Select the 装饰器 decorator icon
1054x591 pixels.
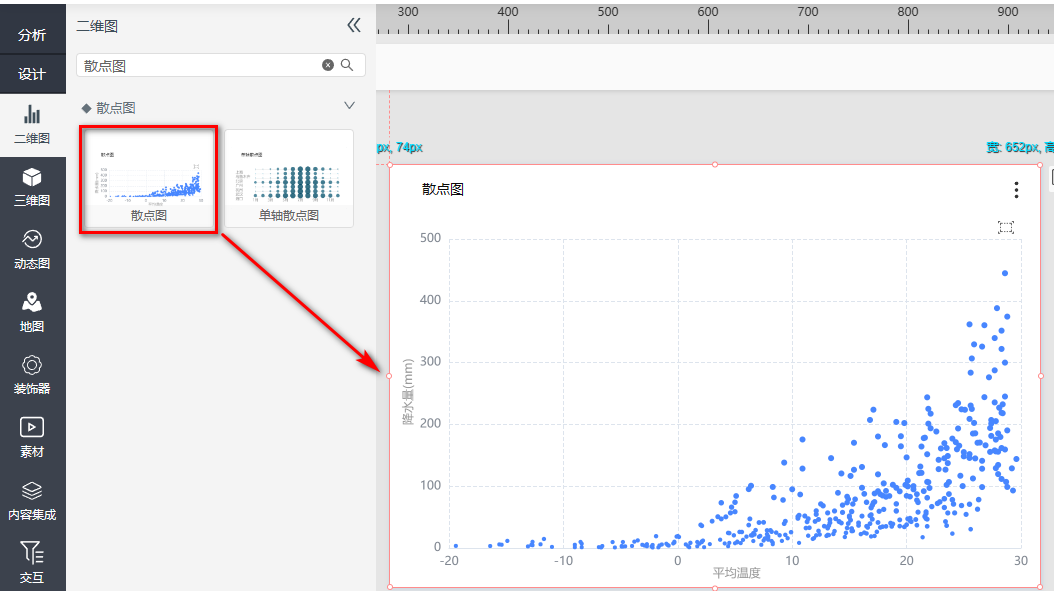point(32,374)
